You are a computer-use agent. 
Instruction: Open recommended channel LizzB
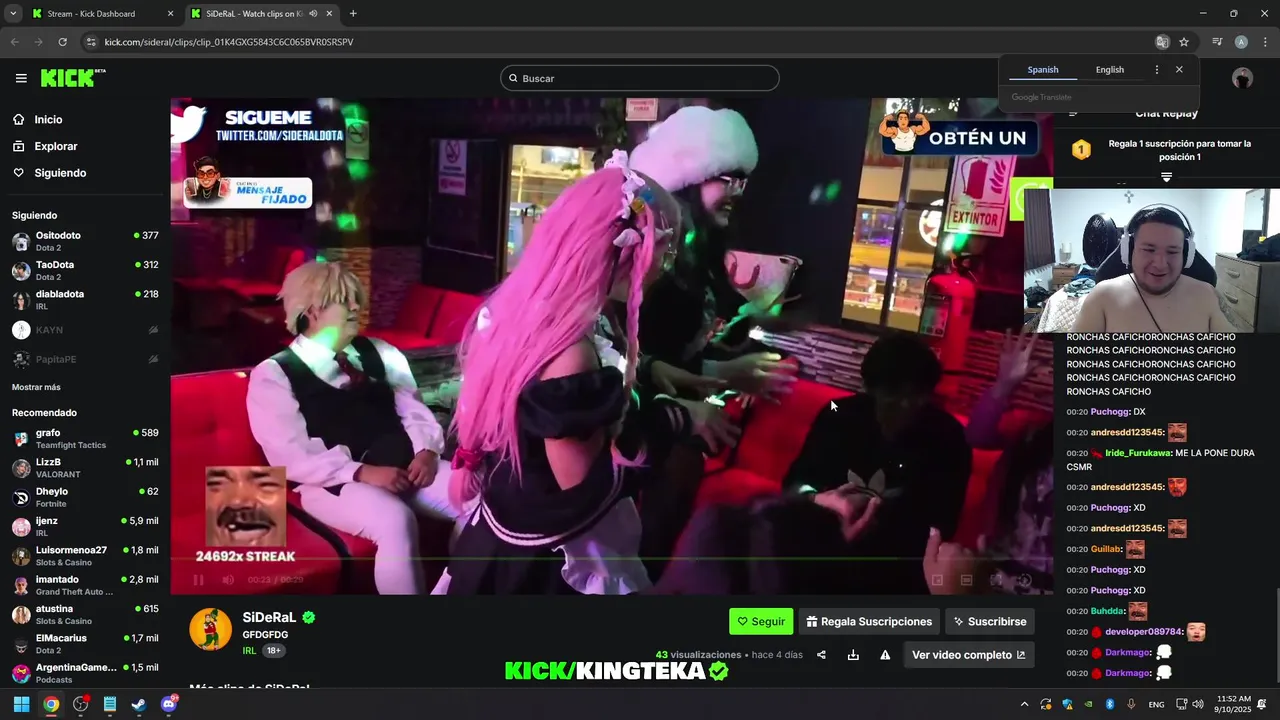[85, 467]
